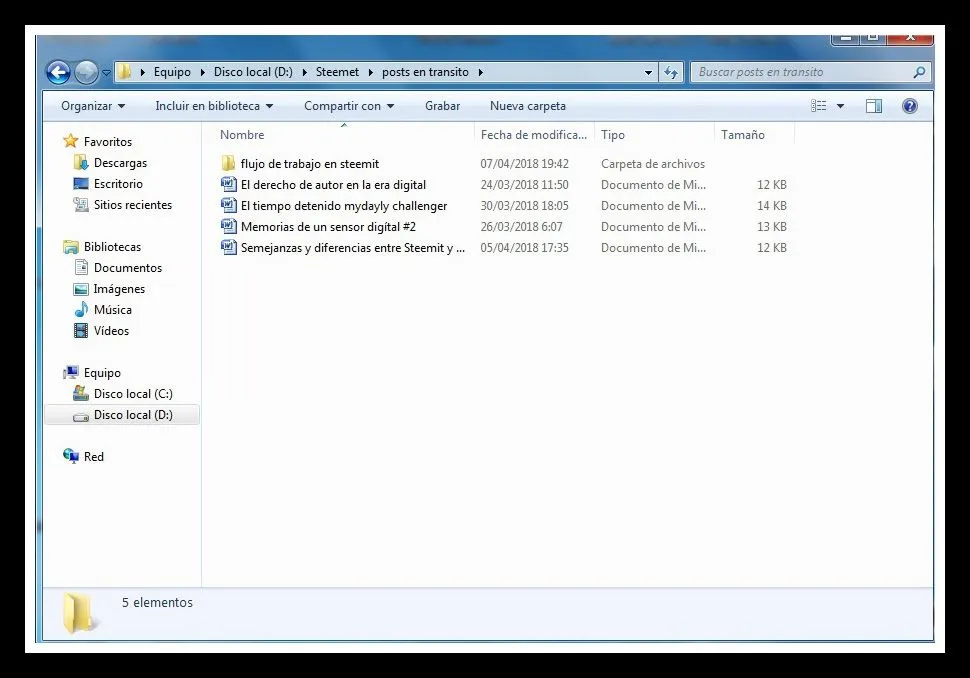The width and height of the screenshot is (970, 678).
Task: Open the 'Compartir con' menu
Action: coord(349,106)
